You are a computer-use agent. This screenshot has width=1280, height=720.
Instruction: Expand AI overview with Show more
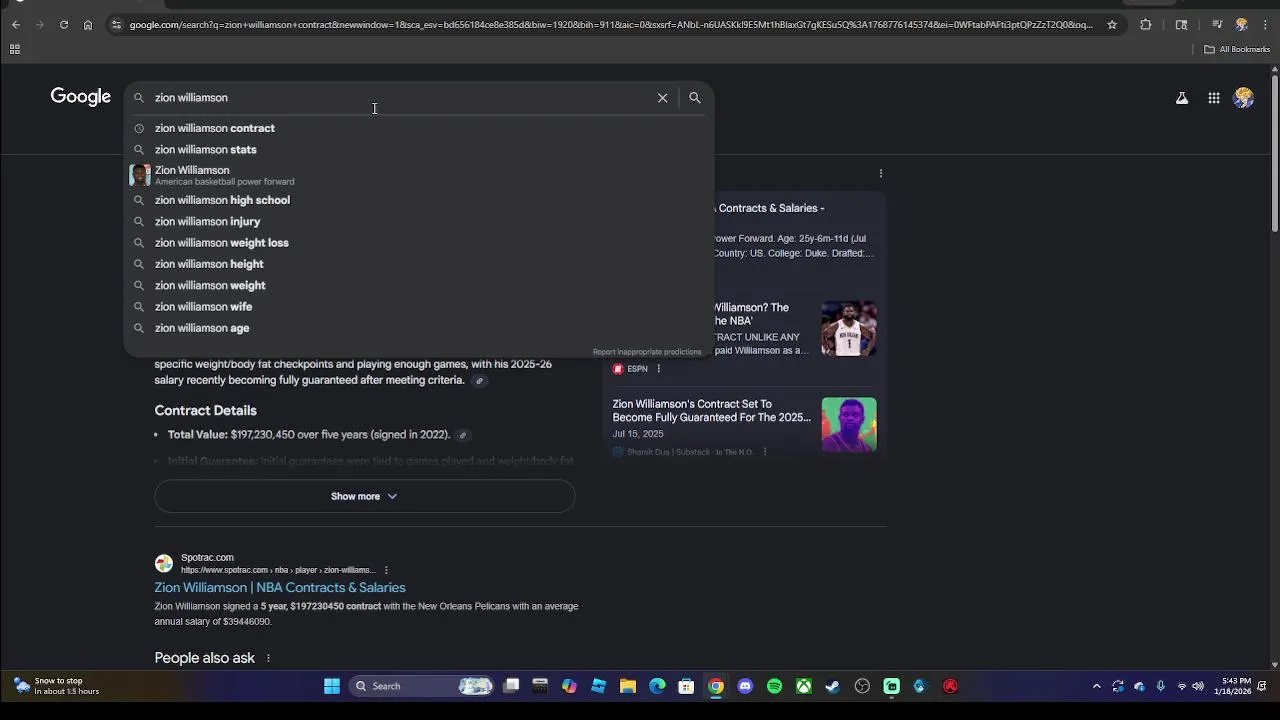pos(365,496)
